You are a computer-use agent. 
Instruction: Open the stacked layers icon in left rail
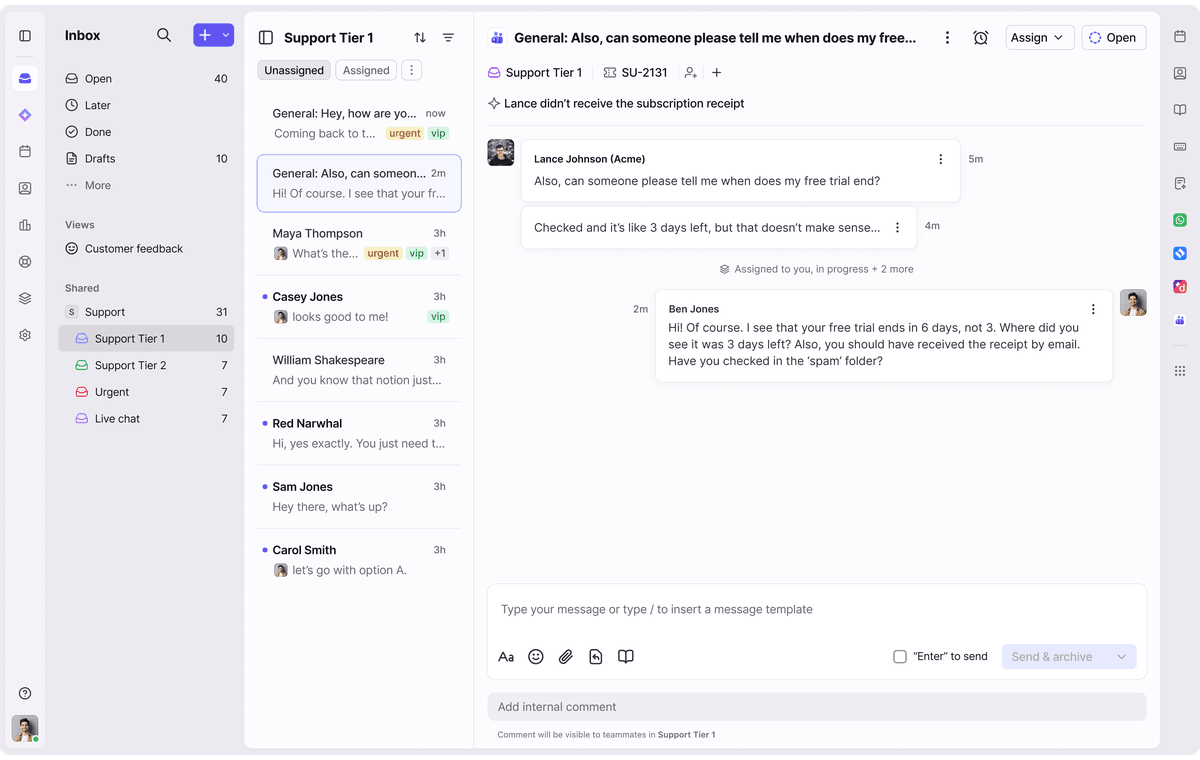pos(25,298)
